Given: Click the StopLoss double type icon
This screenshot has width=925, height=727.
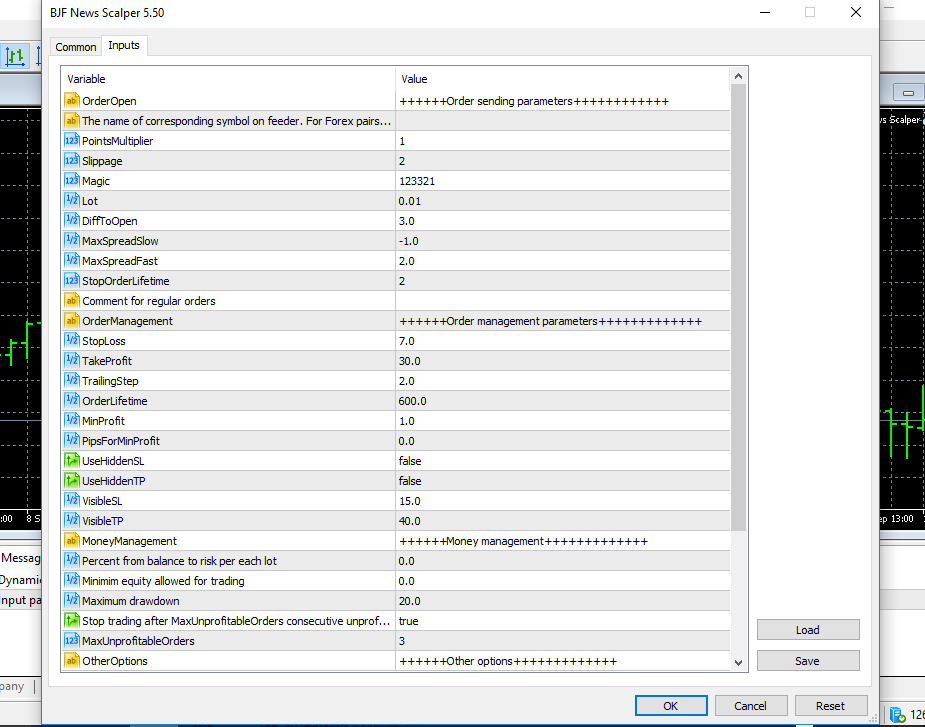Looking at the screenshot, I should 71,340.
